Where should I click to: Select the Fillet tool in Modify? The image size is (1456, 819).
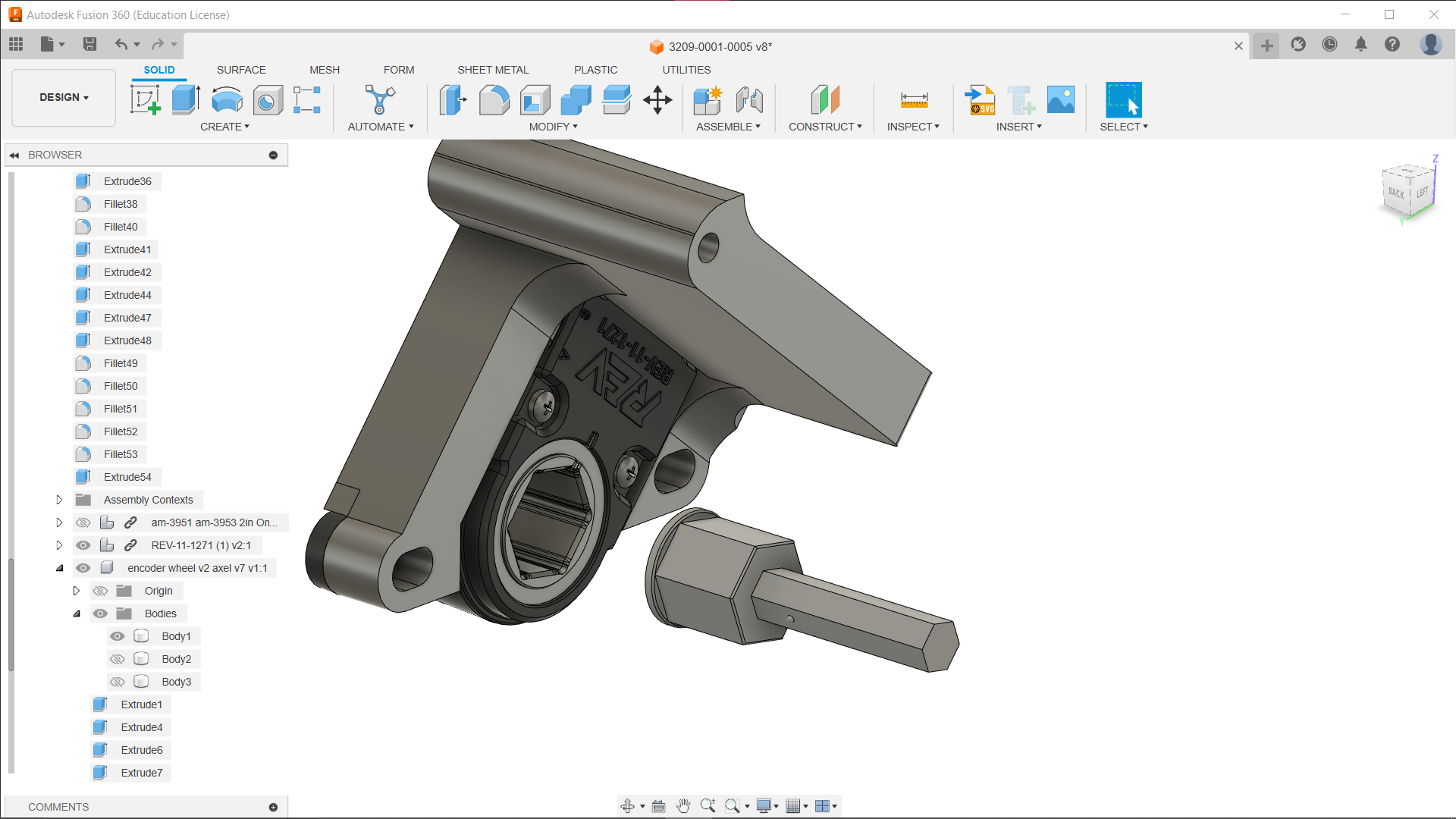point(494,99)
